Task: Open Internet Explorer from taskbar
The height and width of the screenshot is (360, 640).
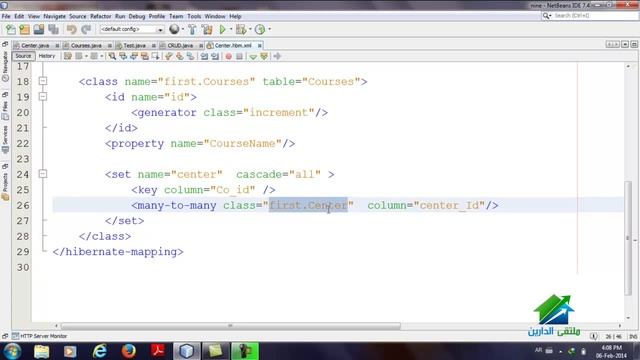Action: (100, 351)
